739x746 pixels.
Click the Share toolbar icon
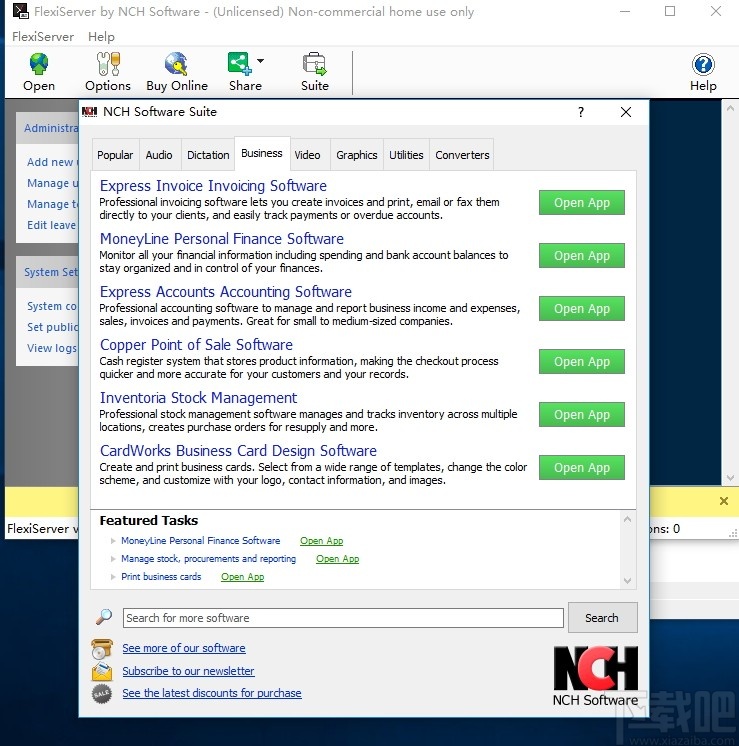(x=239, y=64)
